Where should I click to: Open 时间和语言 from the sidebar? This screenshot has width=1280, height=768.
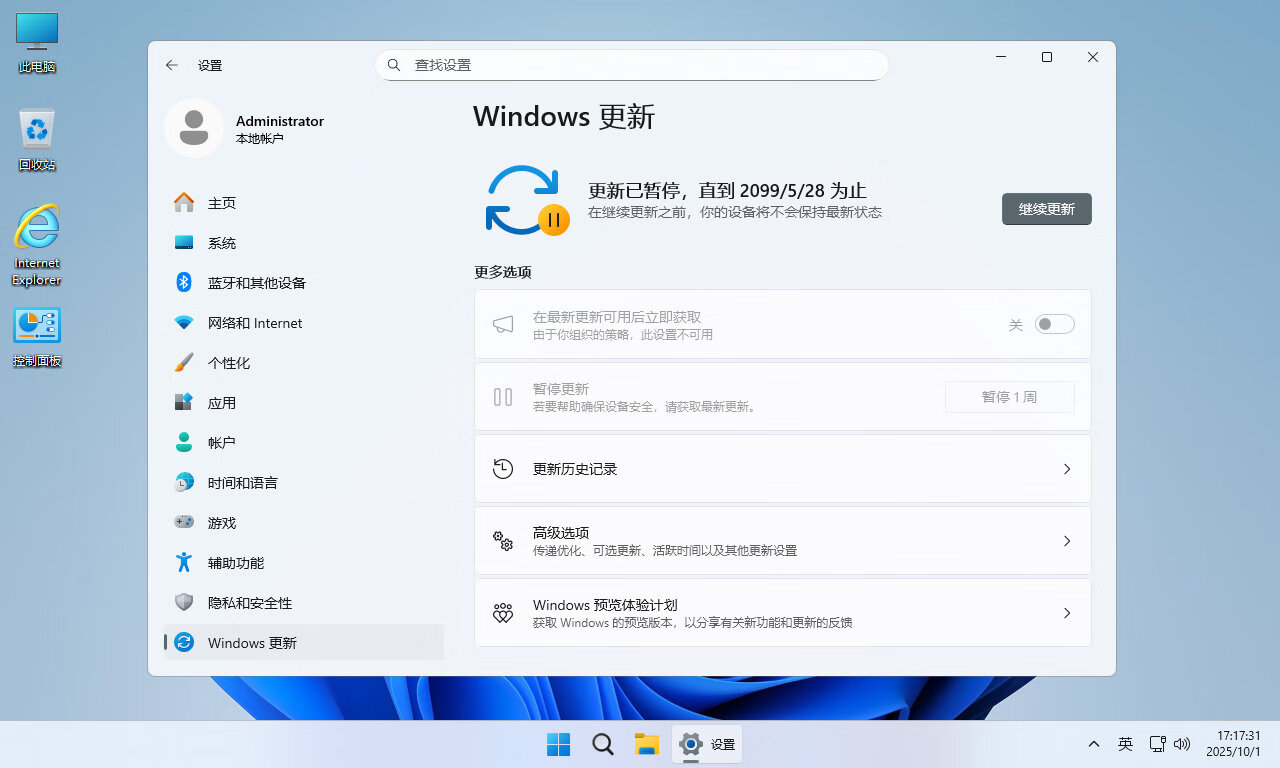184,482
